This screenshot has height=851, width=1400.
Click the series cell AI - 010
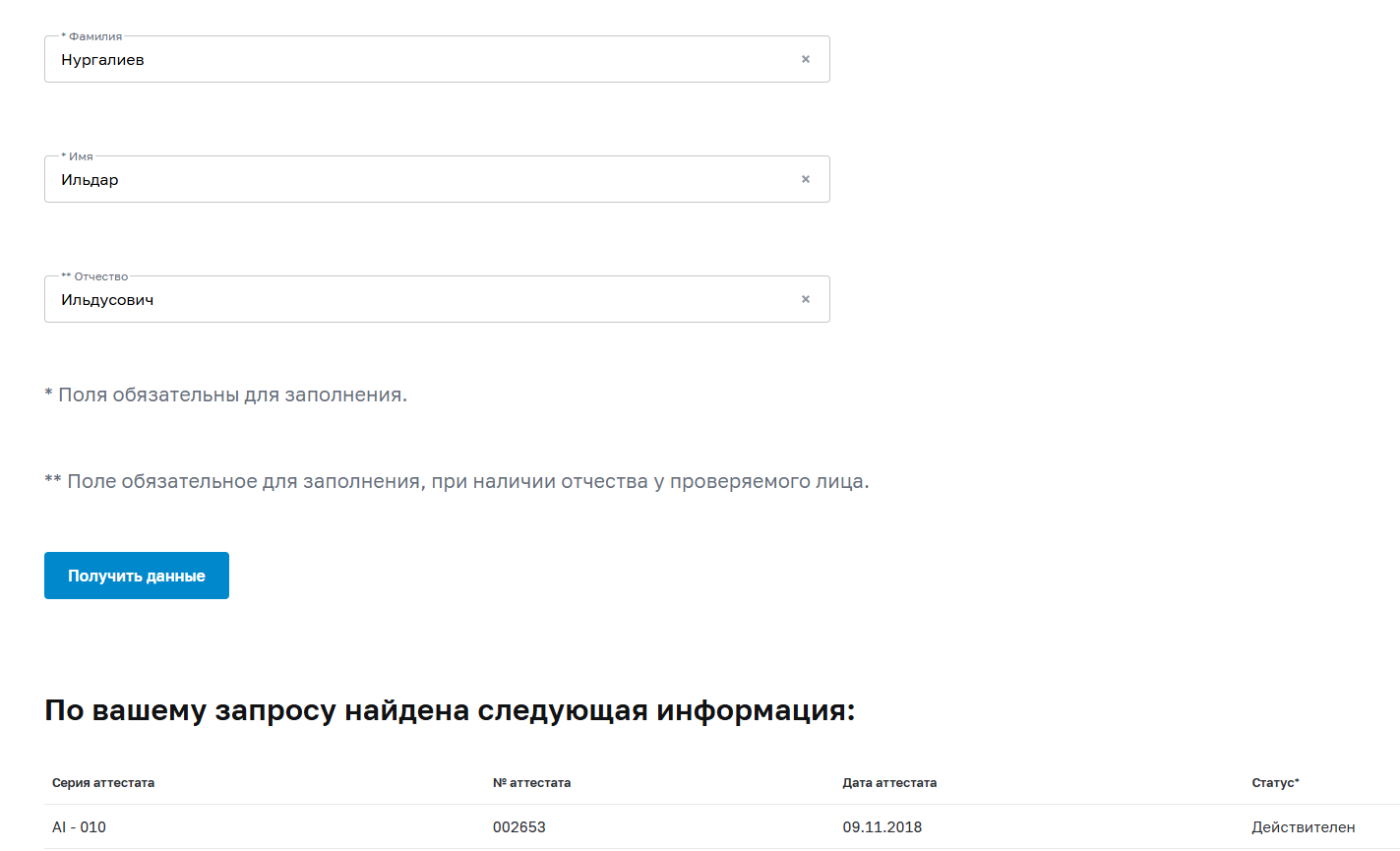click(79, 827)
